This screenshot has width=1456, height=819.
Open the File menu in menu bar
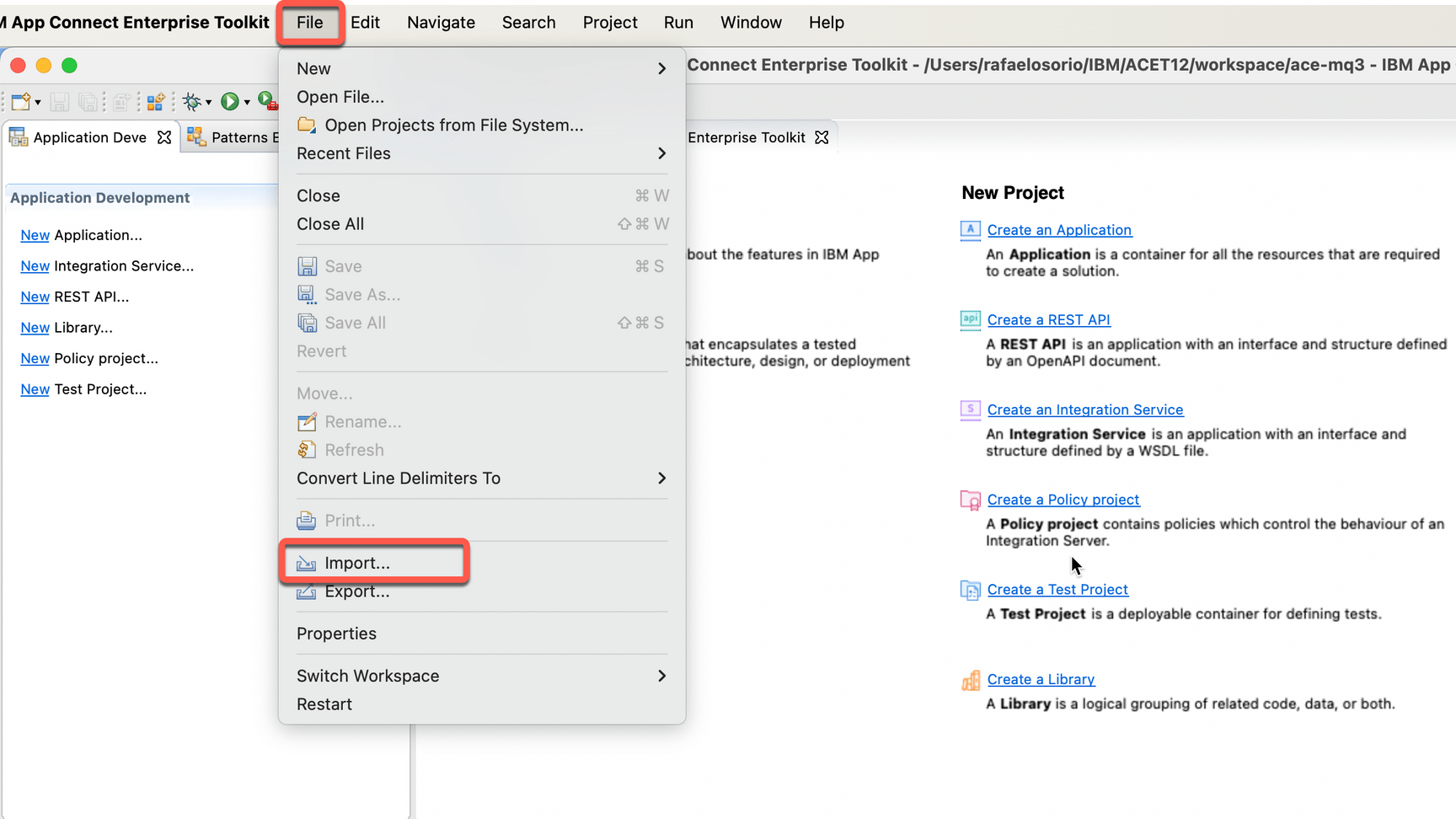[309, 23]
